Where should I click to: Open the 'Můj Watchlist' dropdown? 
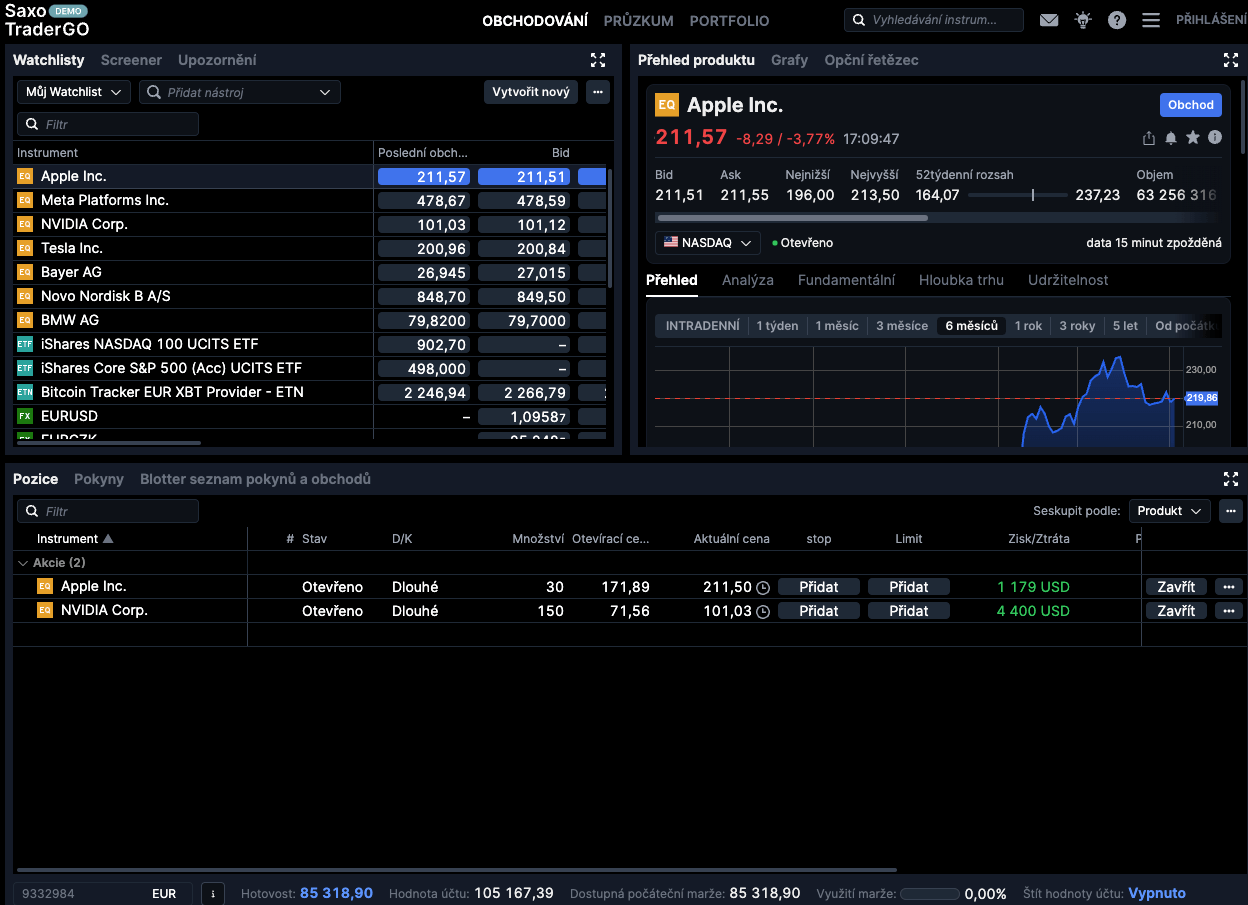pyautogui.click(x=74, y=92)
